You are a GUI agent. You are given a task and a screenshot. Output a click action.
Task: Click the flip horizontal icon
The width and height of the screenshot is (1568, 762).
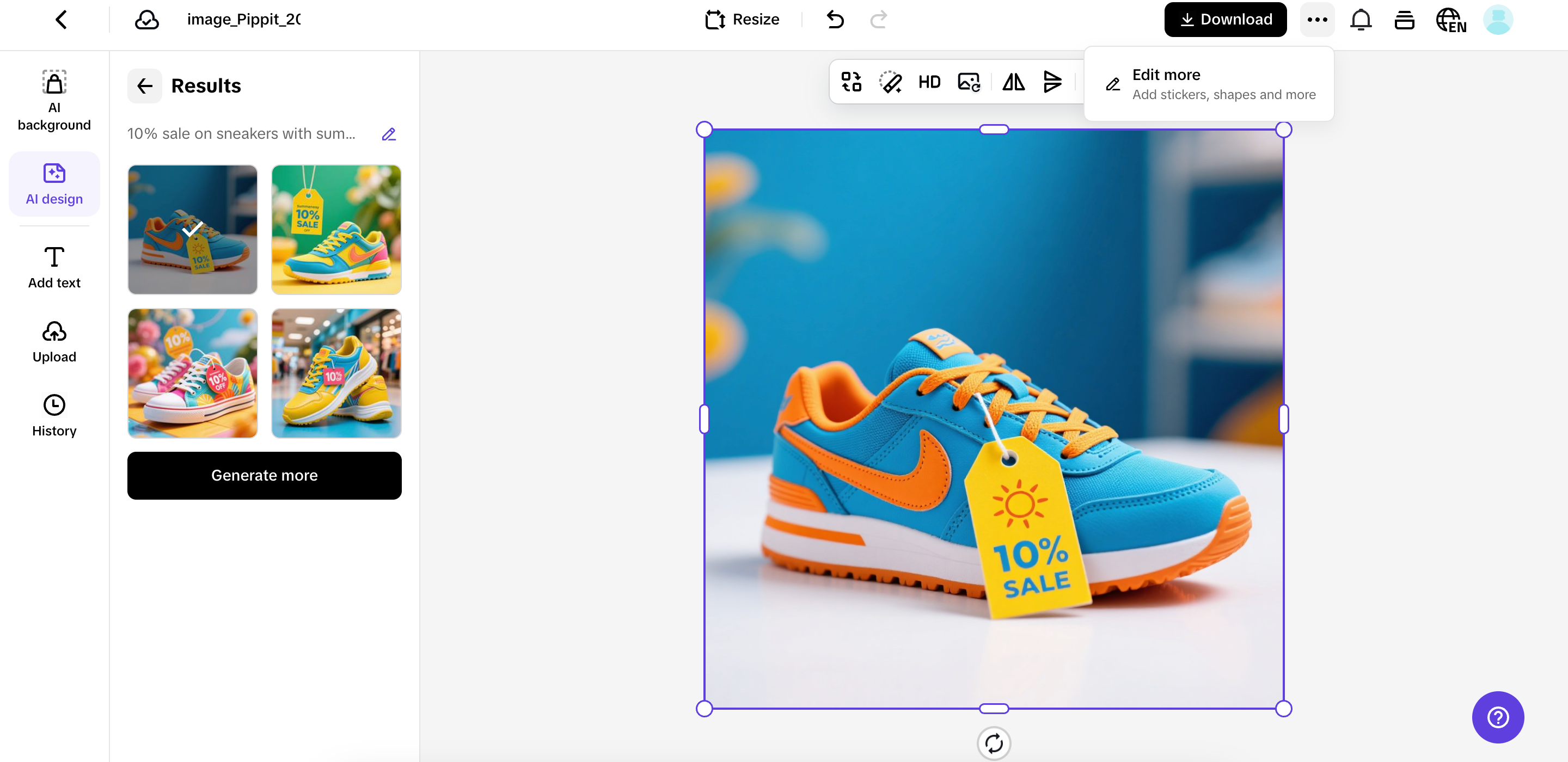click(1013, 82)
